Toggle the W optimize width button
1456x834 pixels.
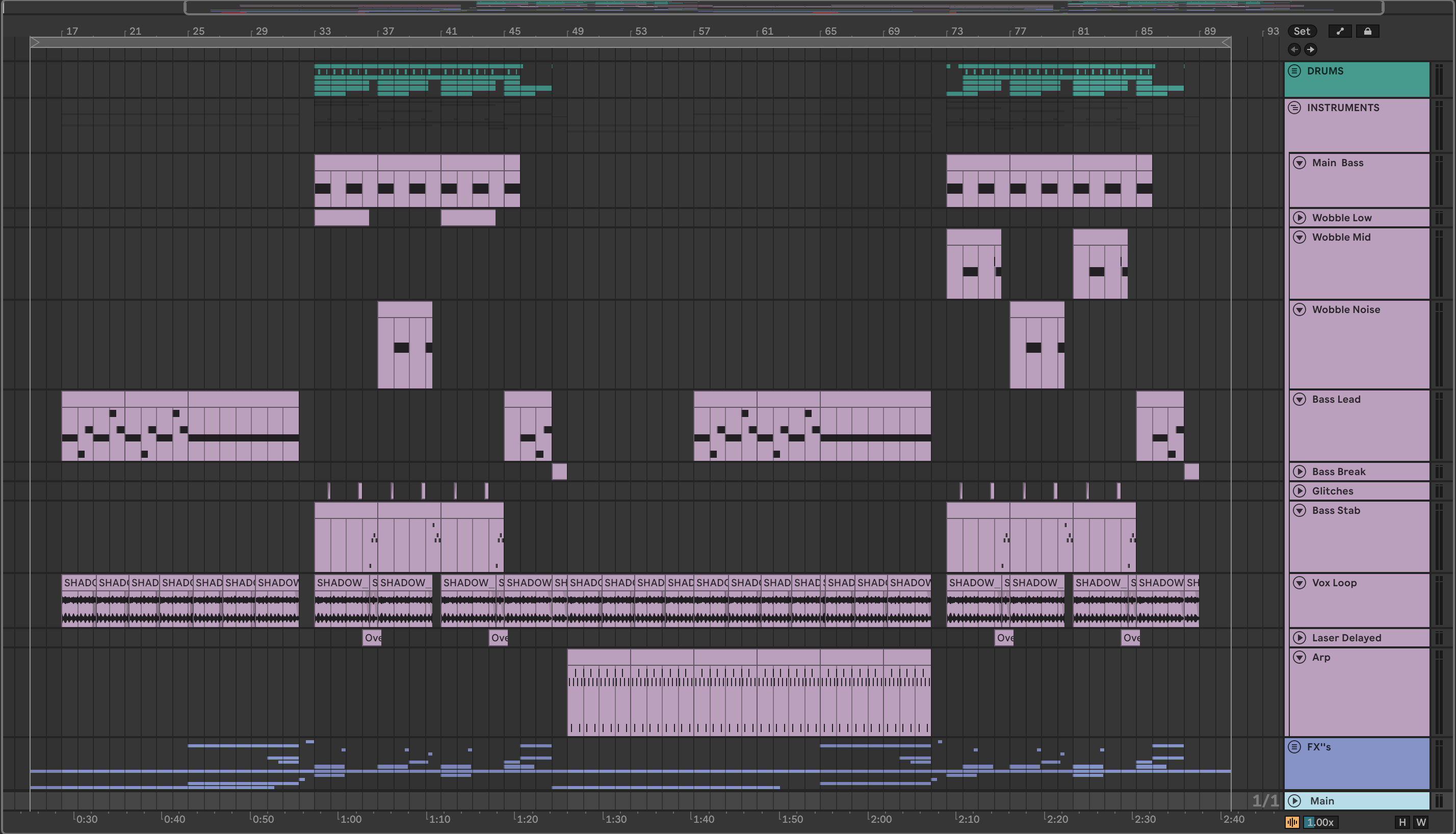coord(1421,823)
